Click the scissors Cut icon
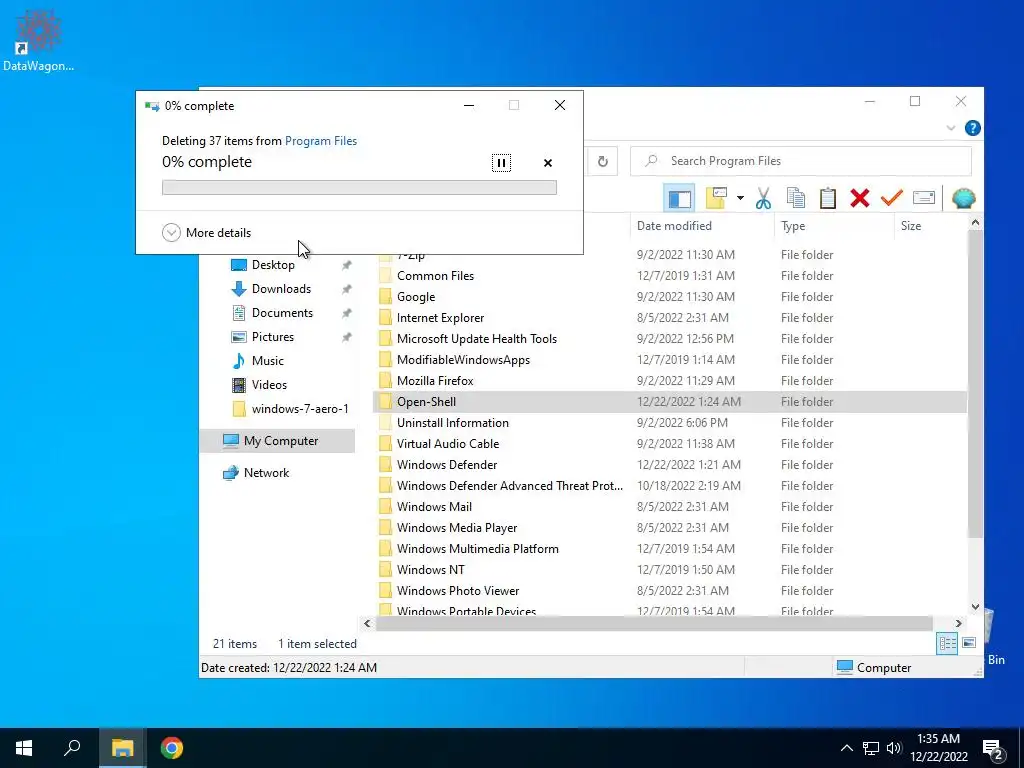Viewport: 1024px width, 768px height. (763, 198)
